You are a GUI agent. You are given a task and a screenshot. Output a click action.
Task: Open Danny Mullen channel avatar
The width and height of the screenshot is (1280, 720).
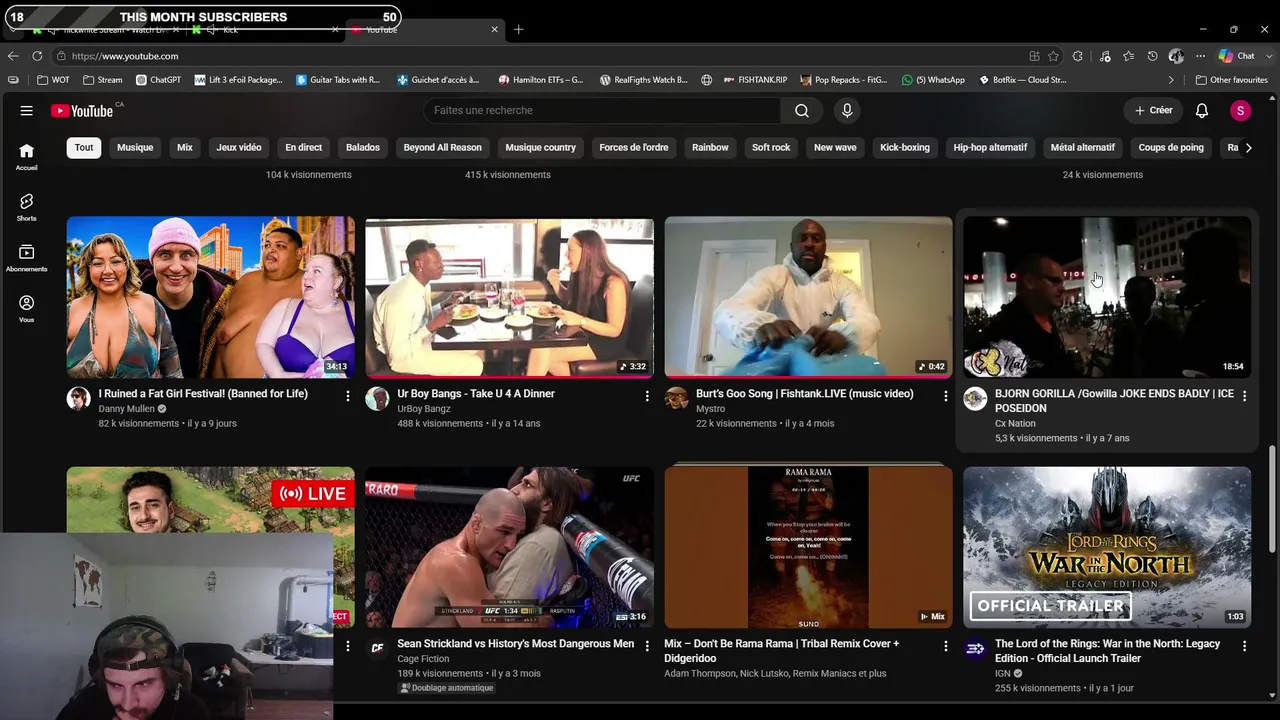pos(78,399)
